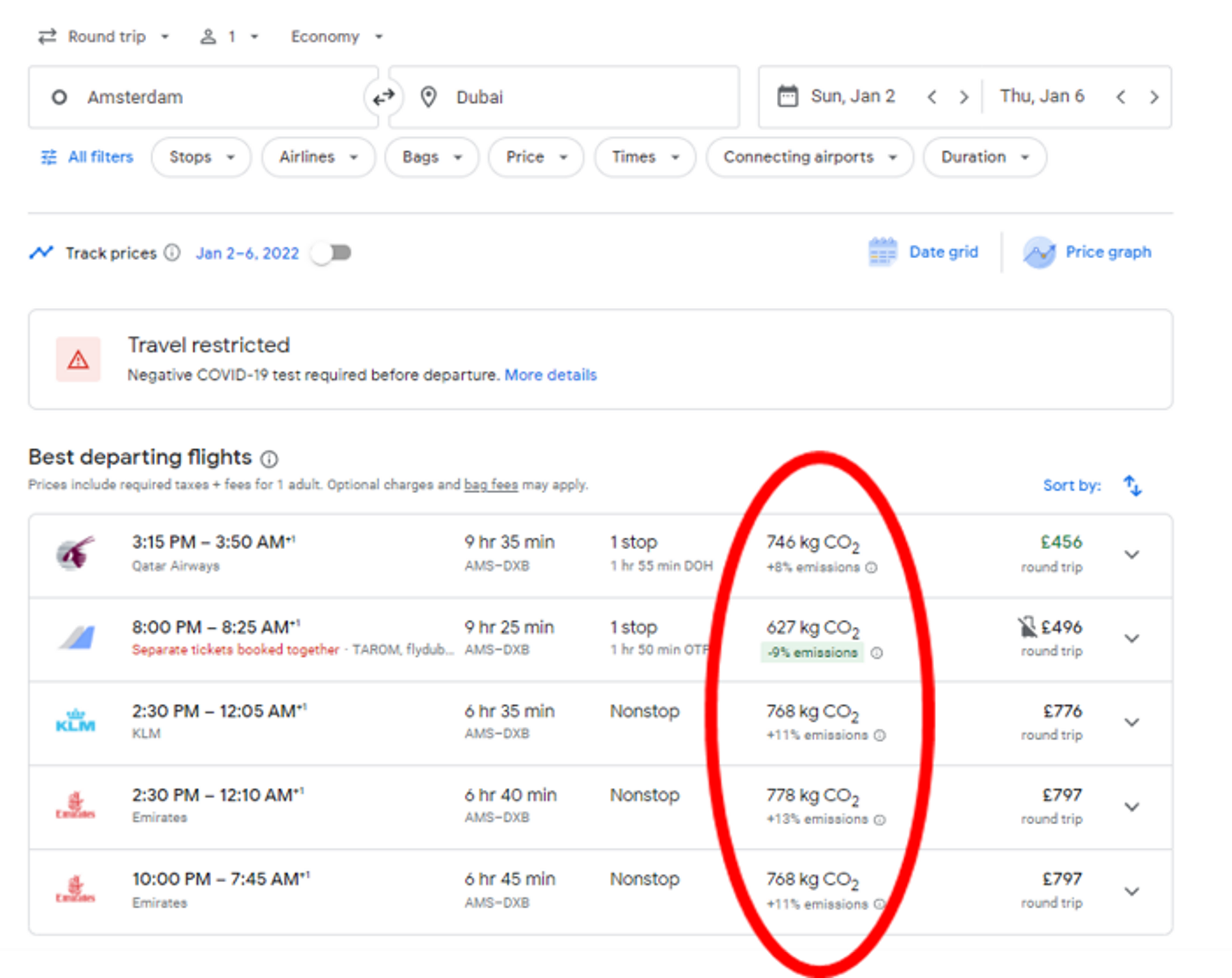Expand the Qatar Airways flight details
Image resolution: width=1232 pixels, height=978 pixels.
pos(1131,555)
